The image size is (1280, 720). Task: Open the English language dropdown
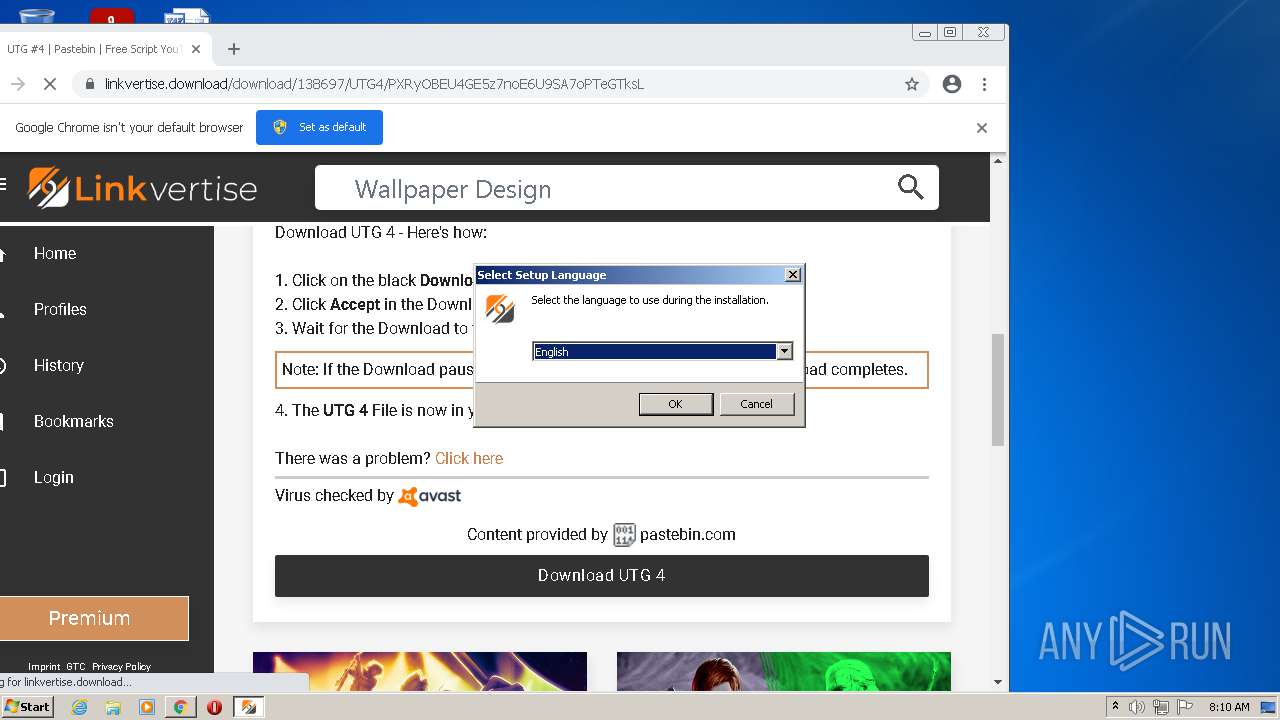(784, 351)
